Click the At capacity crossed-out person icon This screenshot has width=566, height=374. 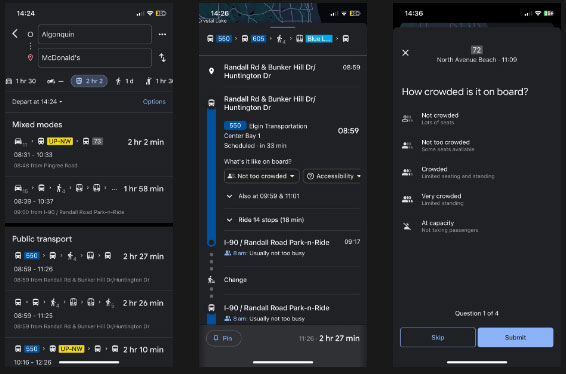407,226
